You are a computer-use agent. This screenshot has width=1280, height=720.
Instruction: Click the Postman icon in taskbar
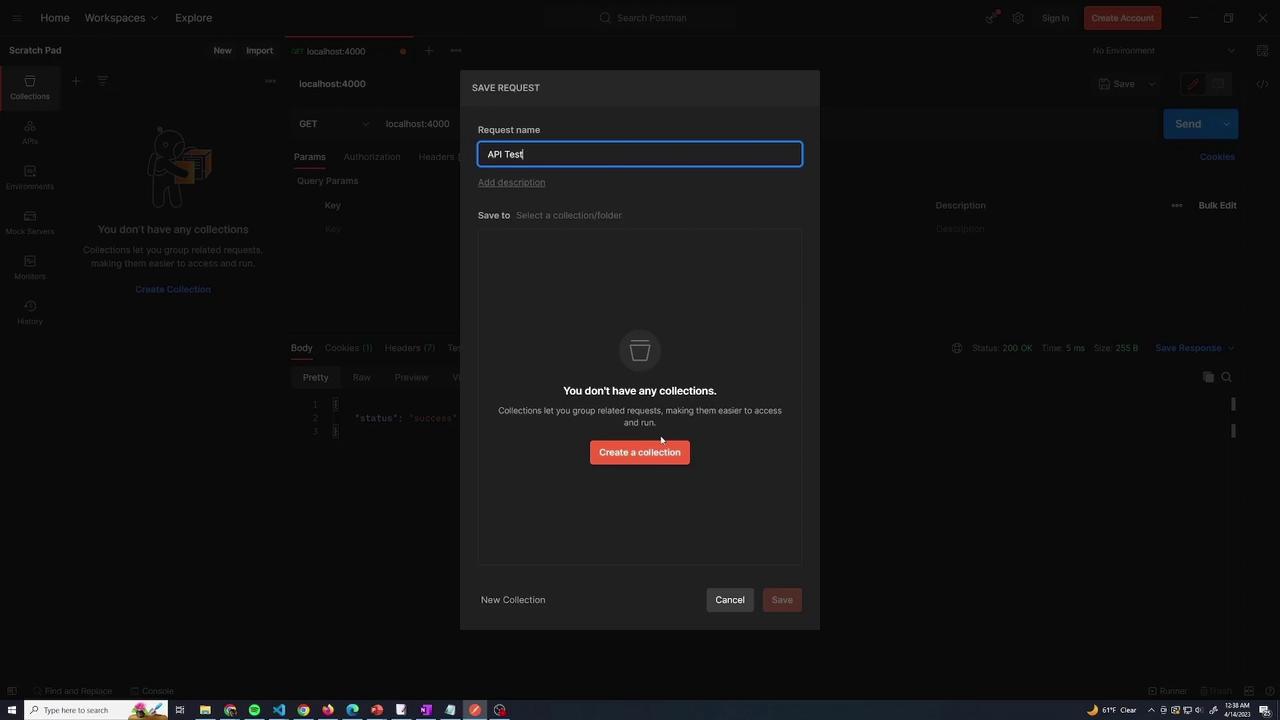tap(475, 710)
